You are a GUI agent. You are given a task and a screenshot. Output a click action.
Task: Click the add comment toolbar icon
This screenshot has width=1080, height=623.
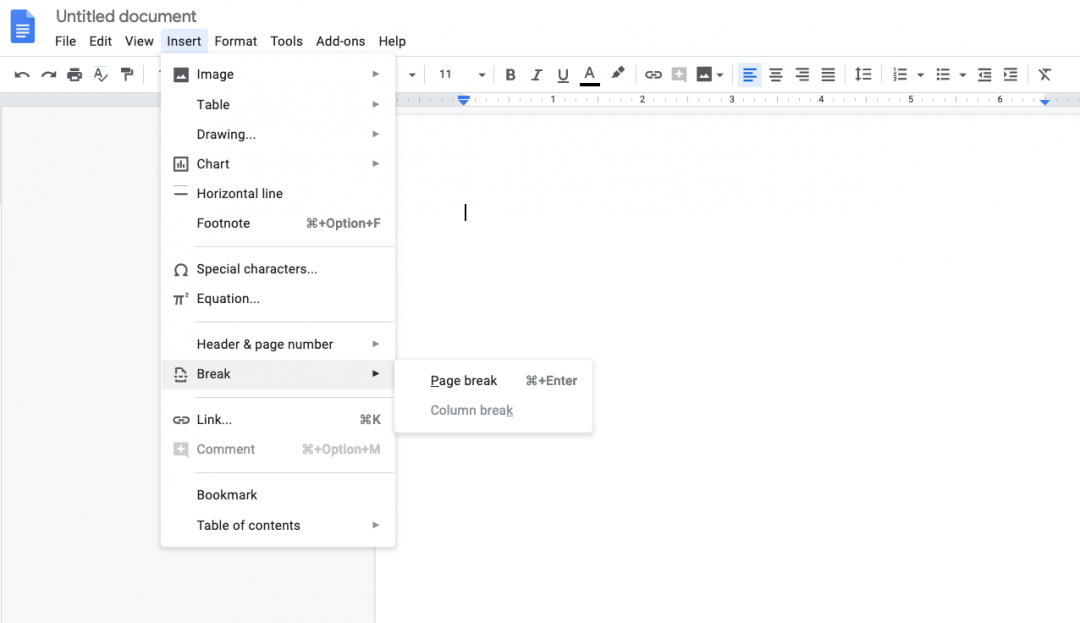(679, 74)
